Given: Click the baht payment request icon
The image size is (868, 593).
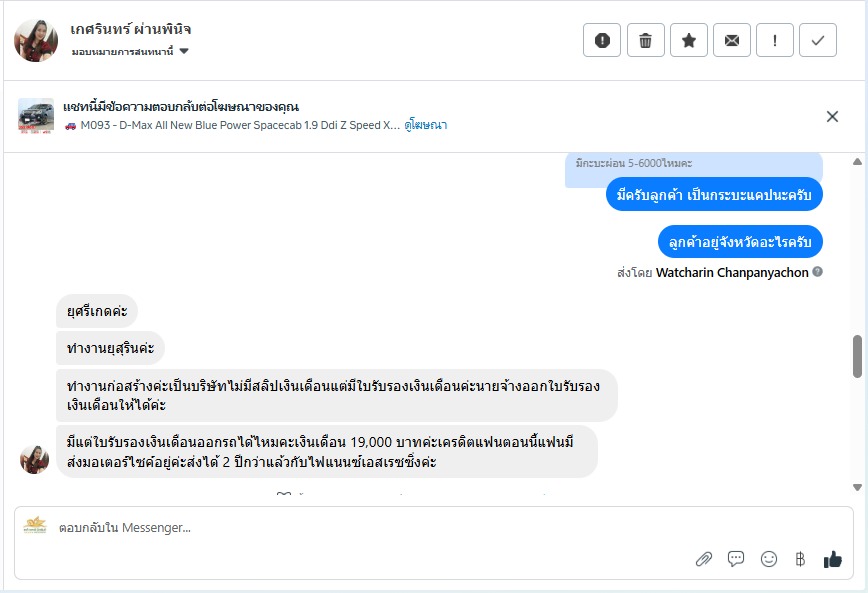Looking at the screenshot, I should (799, 559).
